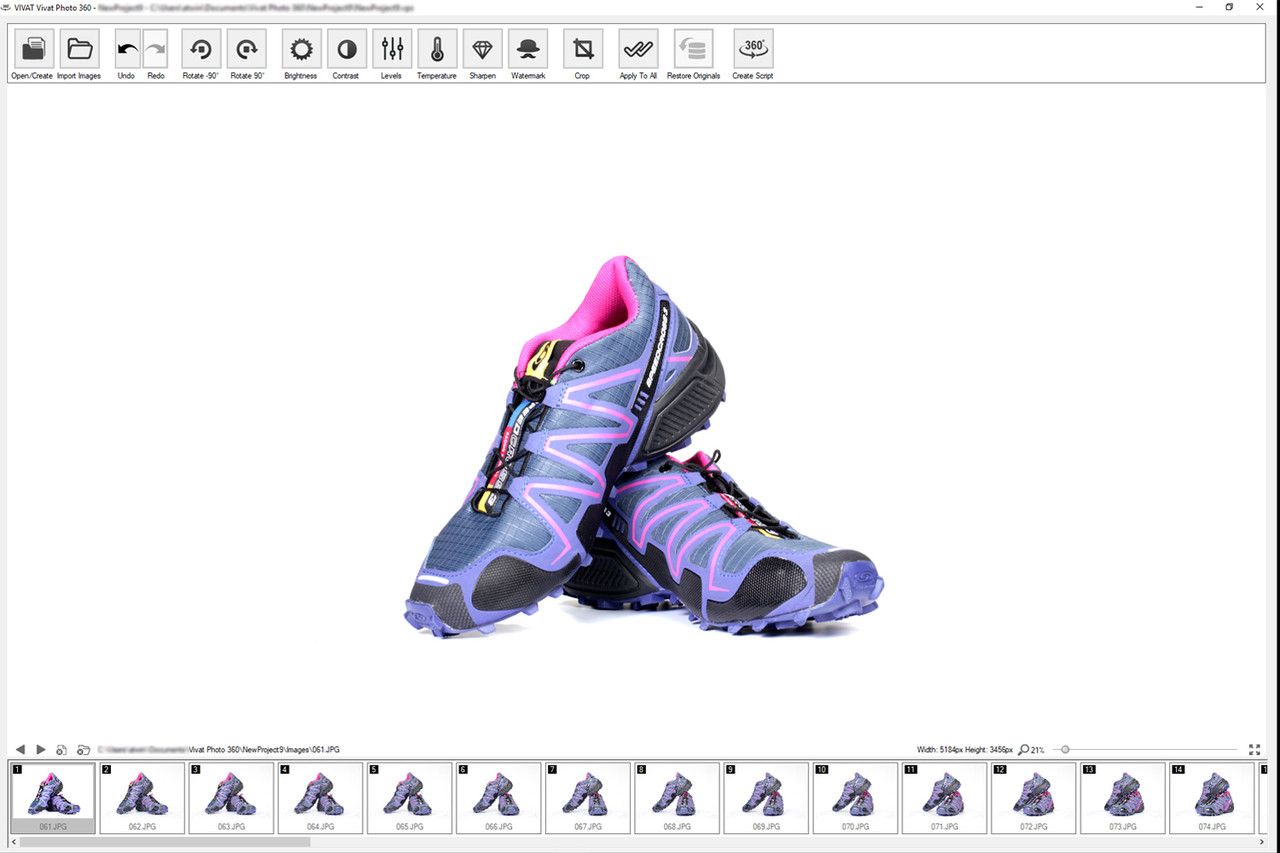This screenshot has width=1280, height=853.
Task: Click the zoom level slider
Action: coord(1066,749)
